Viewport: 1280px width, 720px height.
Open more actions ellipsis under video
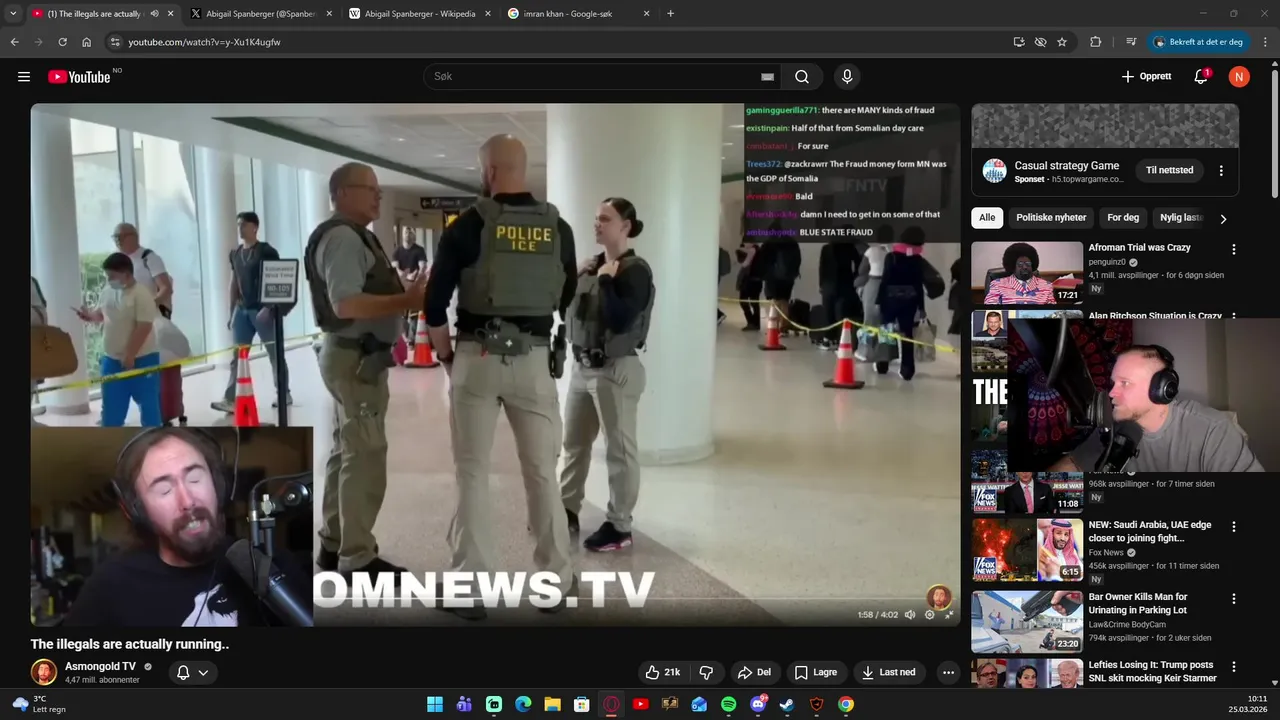[948, 672]
